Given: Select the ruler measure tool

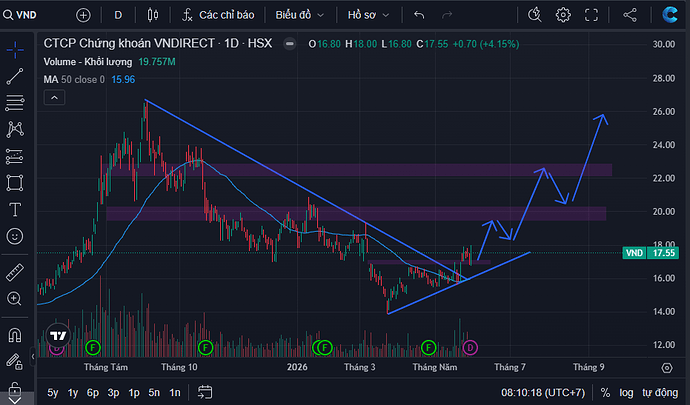Looking at the screenshot, I should [x=15, y=272].
